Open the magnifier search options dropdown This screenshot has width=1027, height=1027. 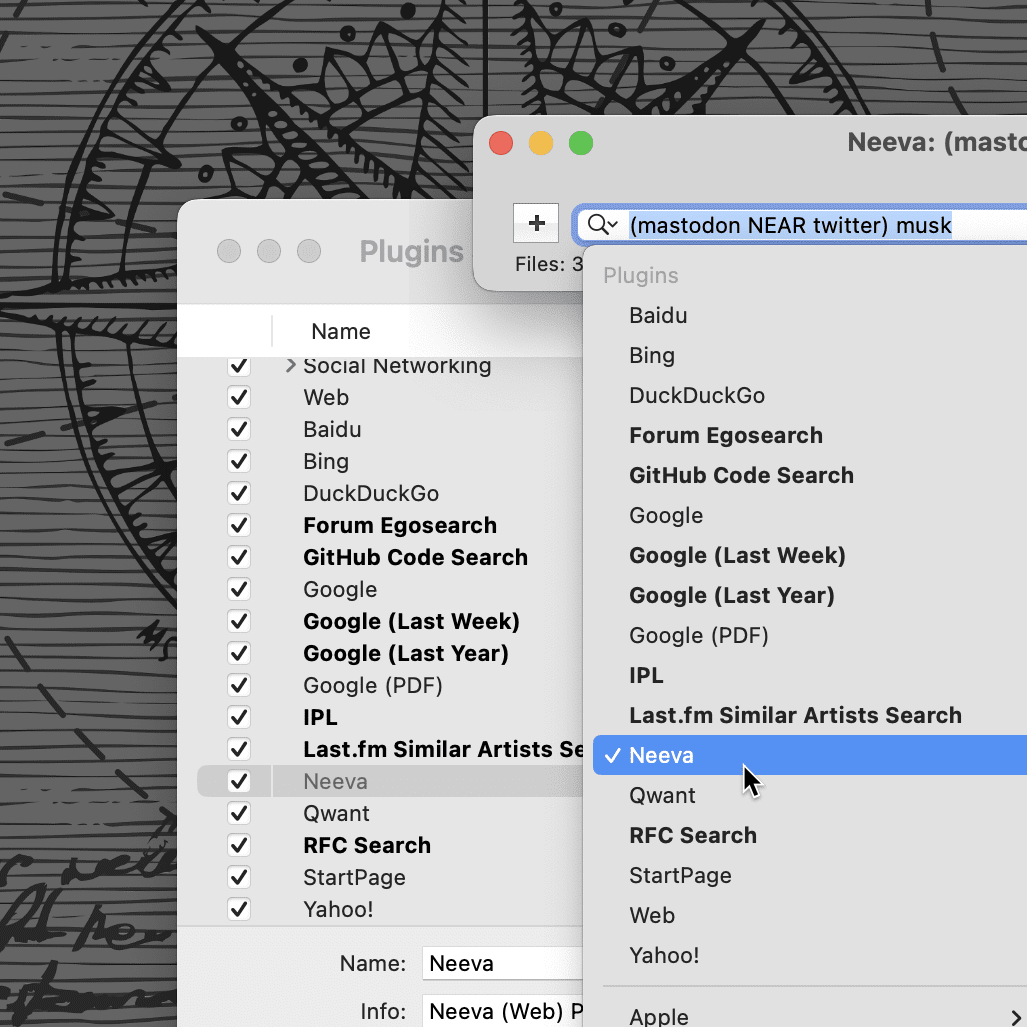(603, 225)
